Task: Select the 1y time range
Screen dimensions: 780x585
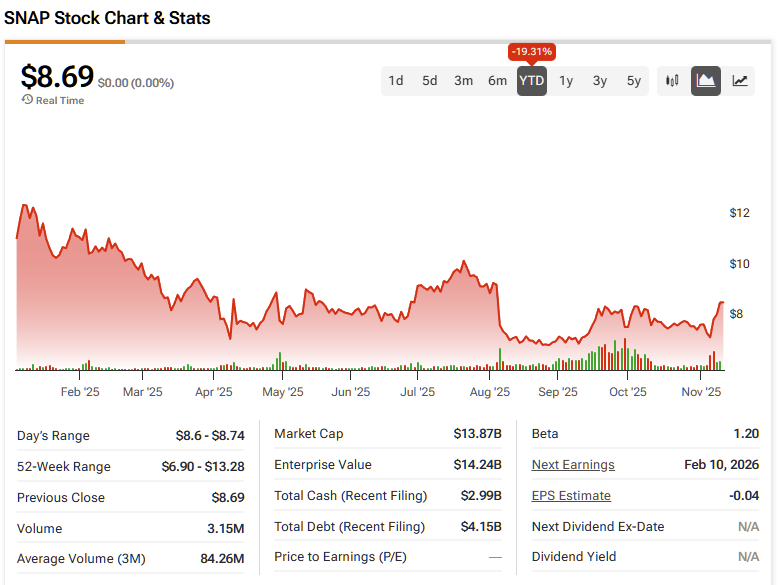Action: pyautogui.click(x=566, y=81)
